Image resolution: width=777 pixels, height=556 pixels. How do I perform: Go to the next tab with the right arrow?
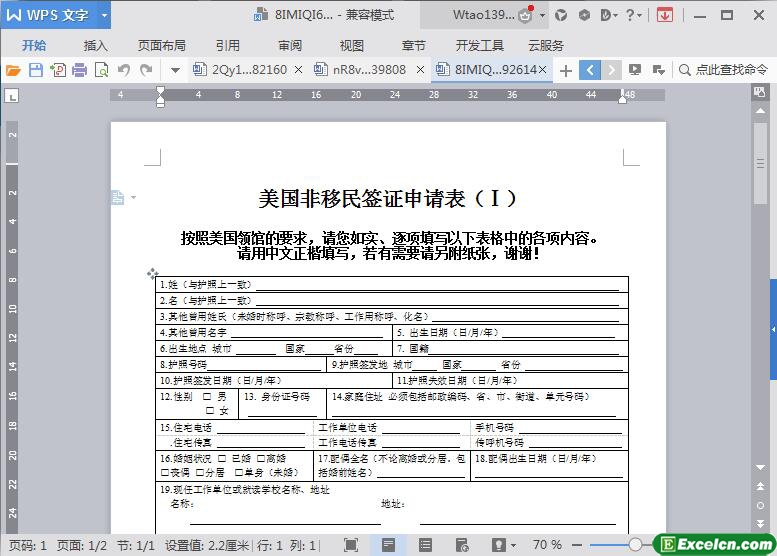611,70
